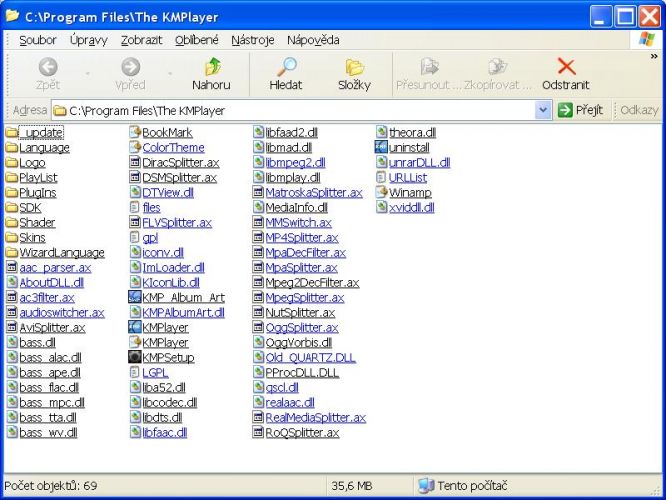Open the Oblíbené menu
This screenshot has width=666, height=500.
click(197, 40)
